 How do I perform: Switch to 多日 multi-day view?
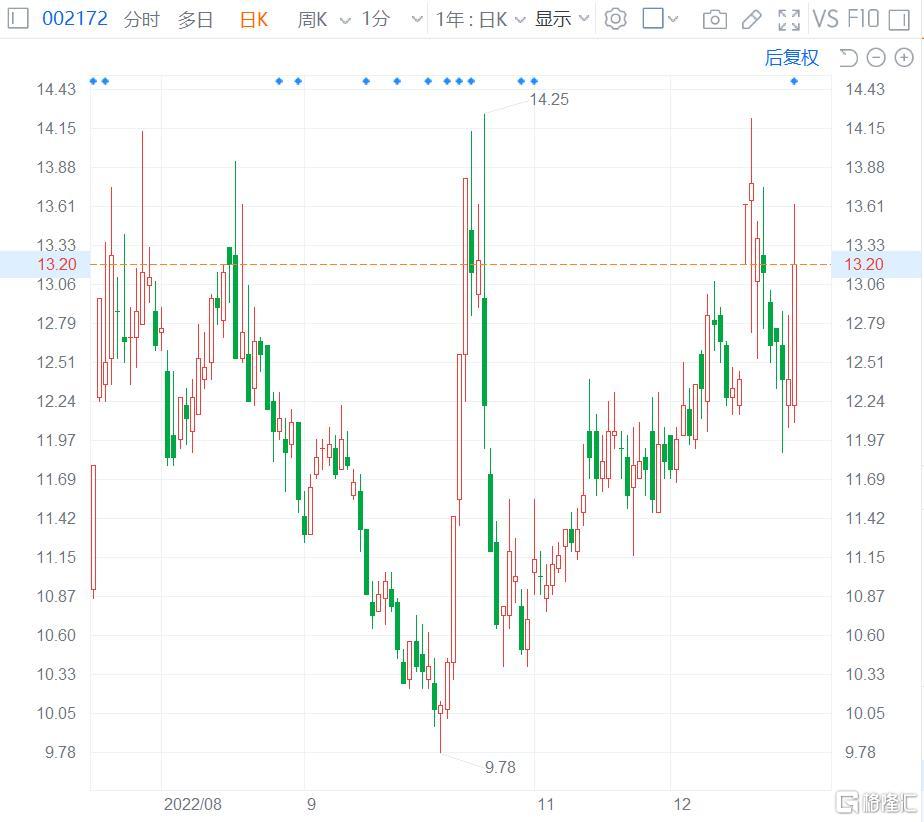195,19
